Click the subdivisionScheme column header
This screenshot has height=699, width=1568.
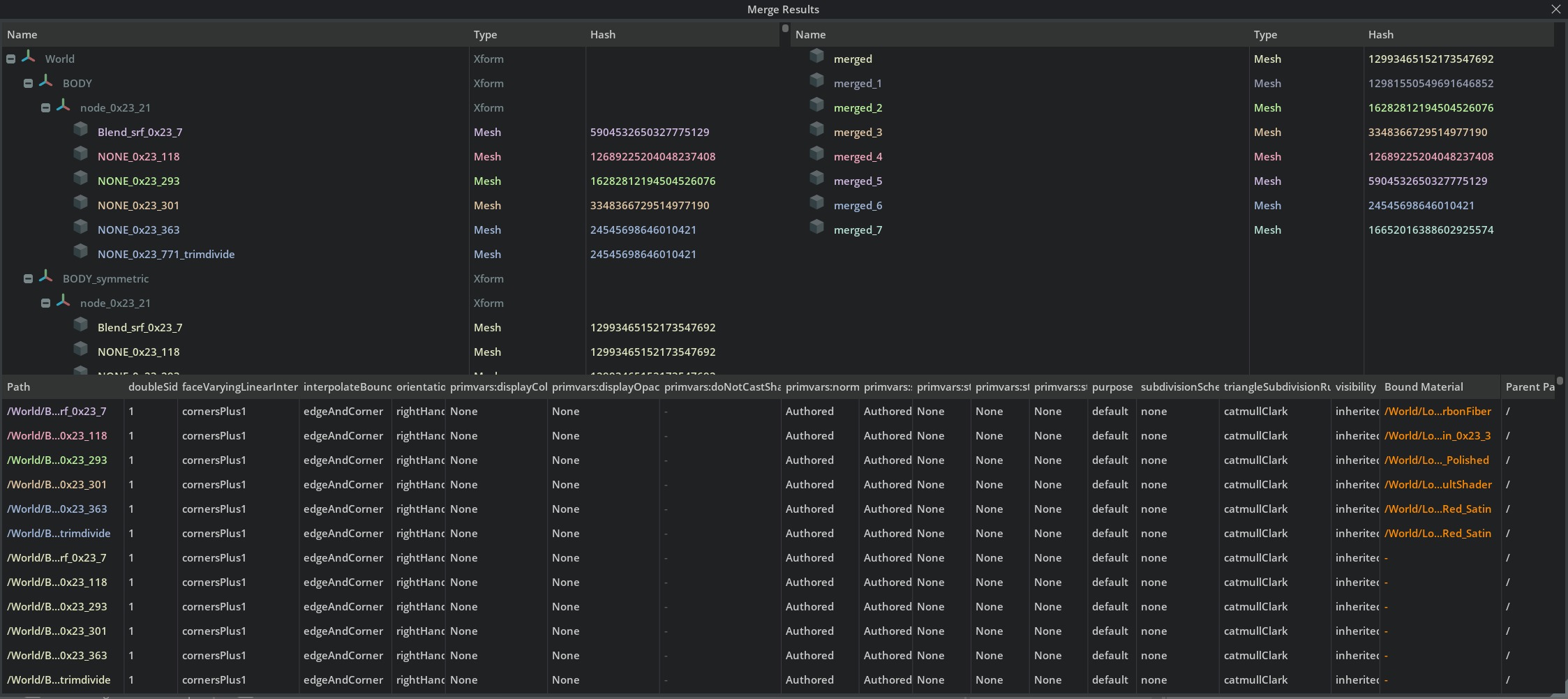pyautogui.click(x=1179, y=387)
